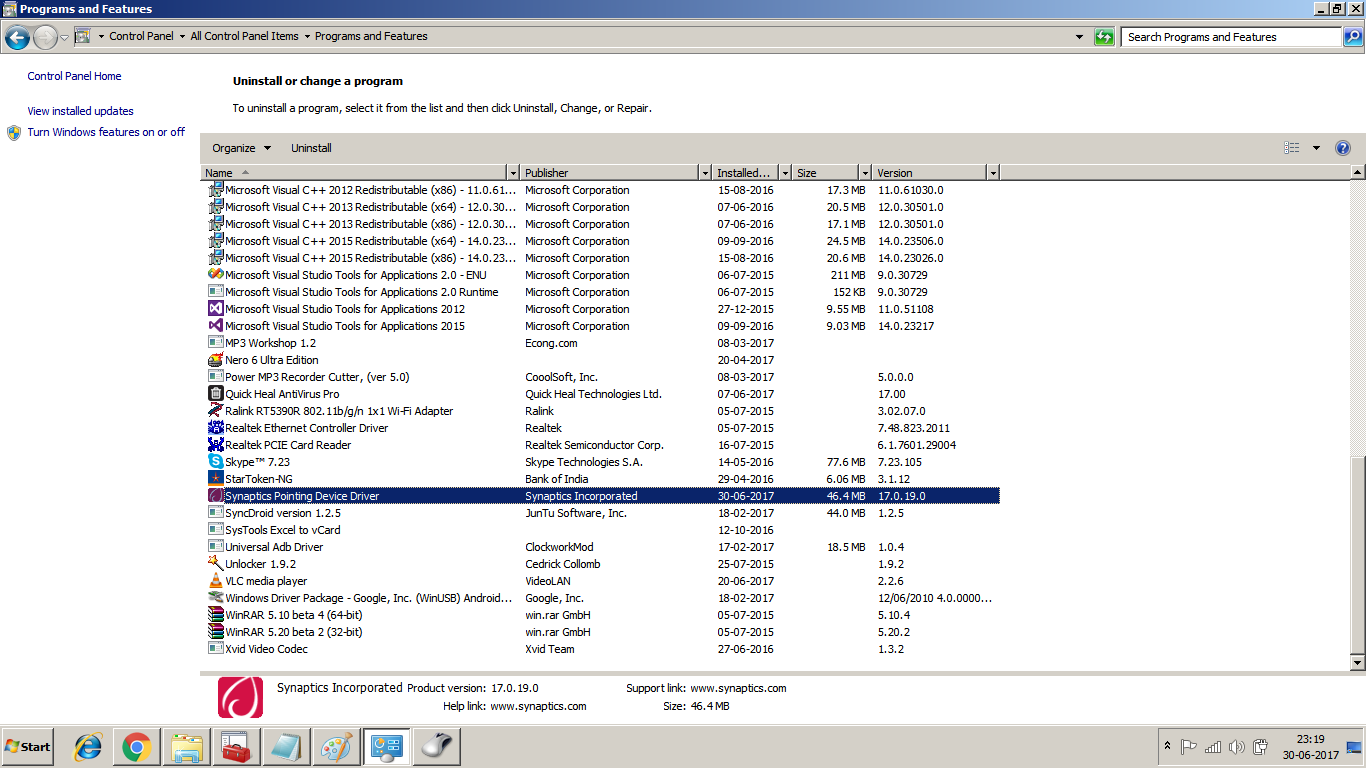
Task: Open the view options dropdown arrow
Action: [x=1316, y=148]
